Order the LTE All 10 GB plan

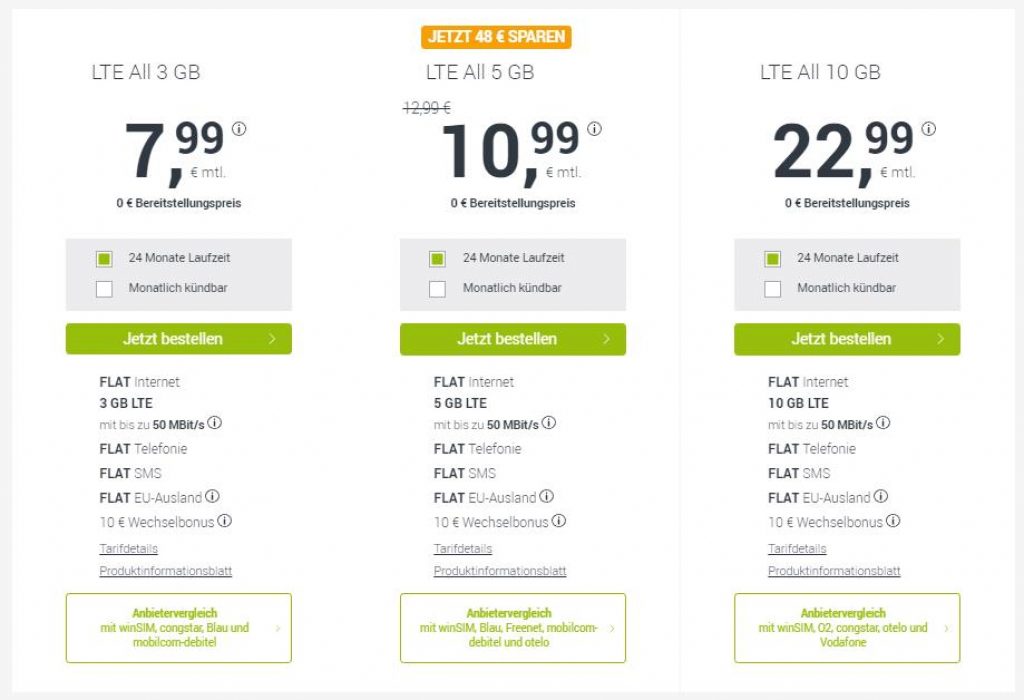click(x=847, y=339)
